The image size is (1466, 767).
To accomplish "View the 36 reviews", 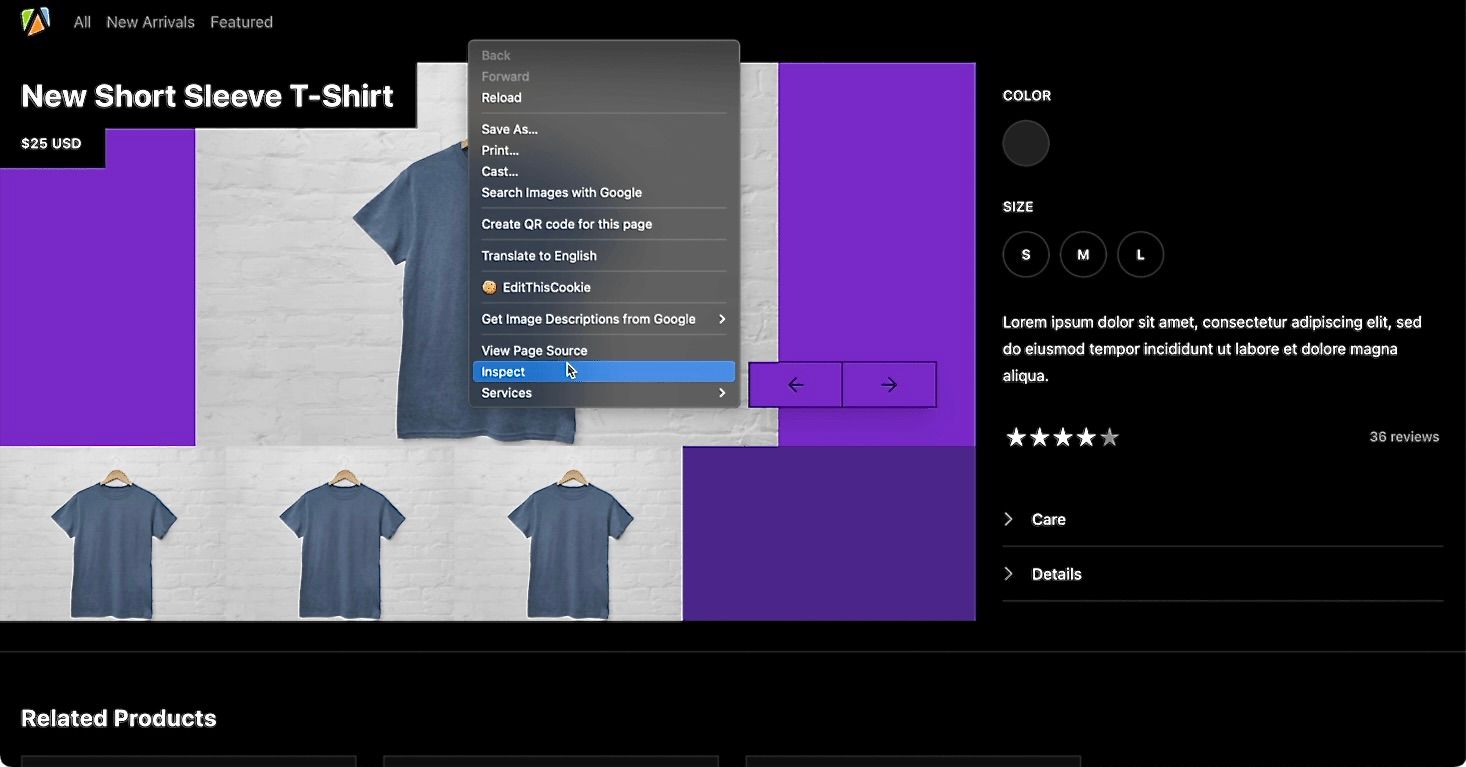I will [x=1403, y=436].
